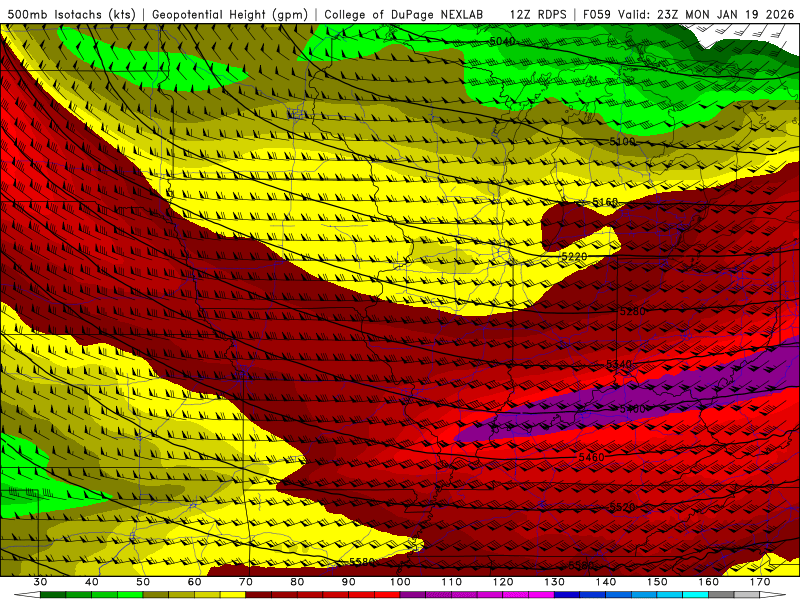
Task: Click the 'College of DuPage NEXLAB' header text
Action: pos(403,14)
